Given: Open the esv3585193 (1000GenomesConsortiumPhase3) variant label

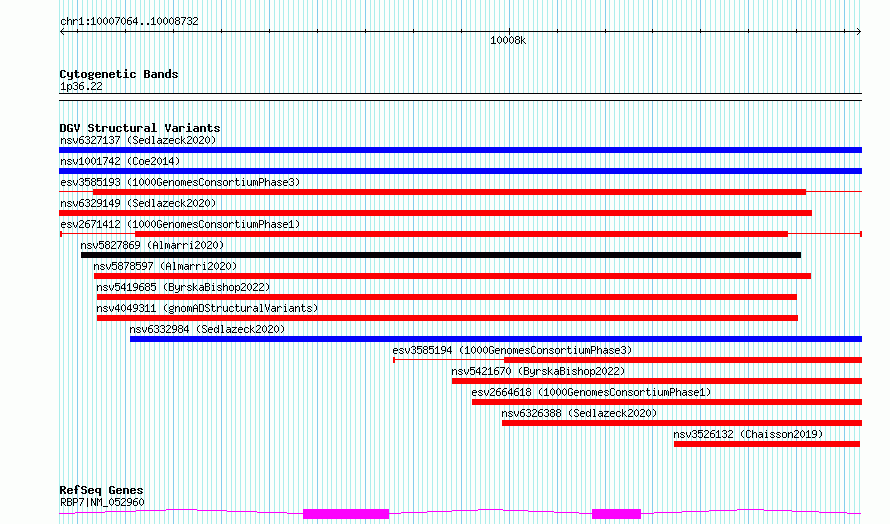Looking at the screenshot, I should tap(180, 182).
